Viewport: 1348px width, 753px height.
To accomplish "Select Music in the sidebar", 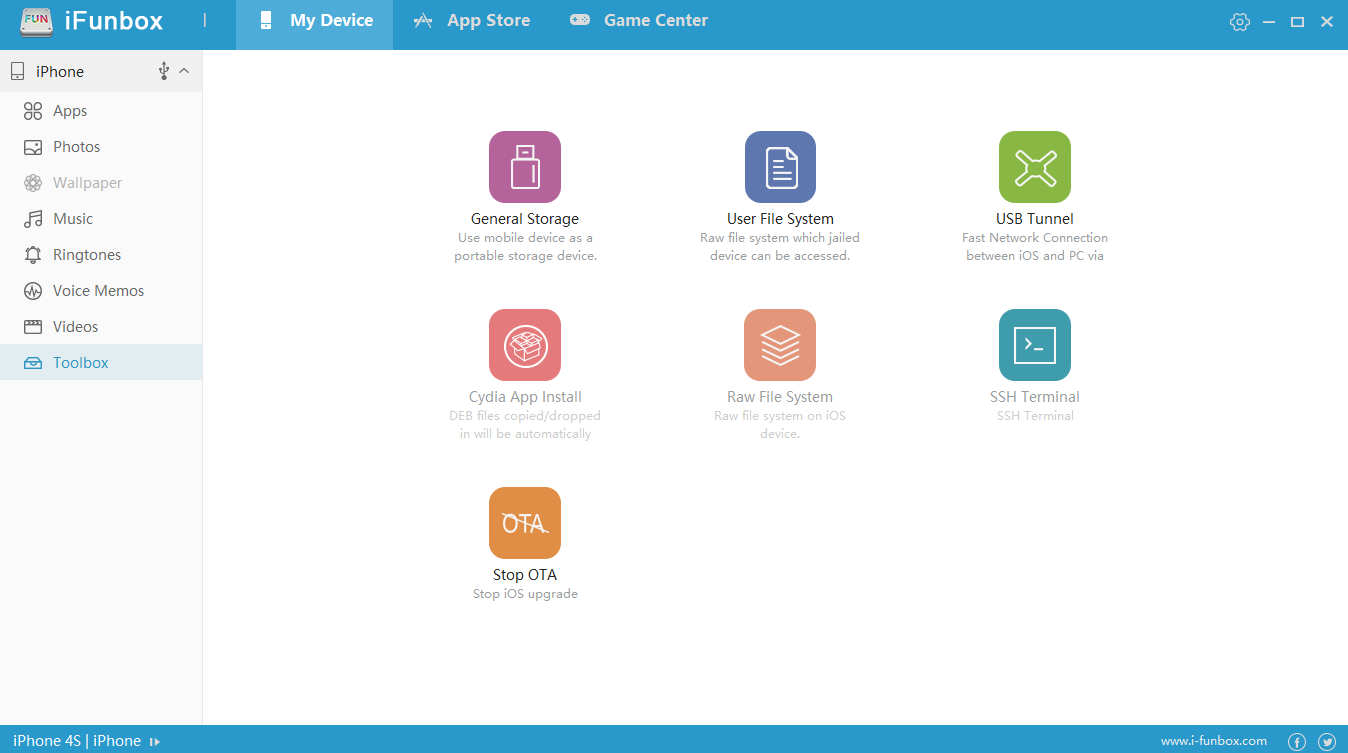I will [101, 219].
